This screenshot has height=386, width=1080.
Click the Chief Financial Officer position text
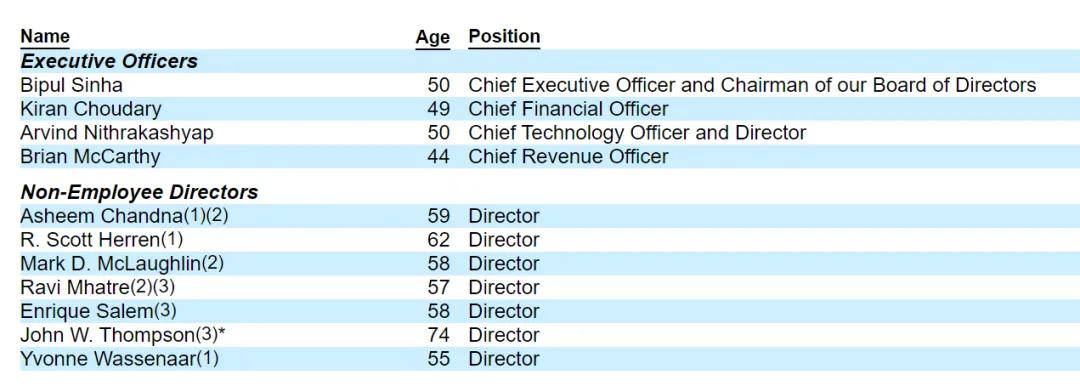(568, 109)
